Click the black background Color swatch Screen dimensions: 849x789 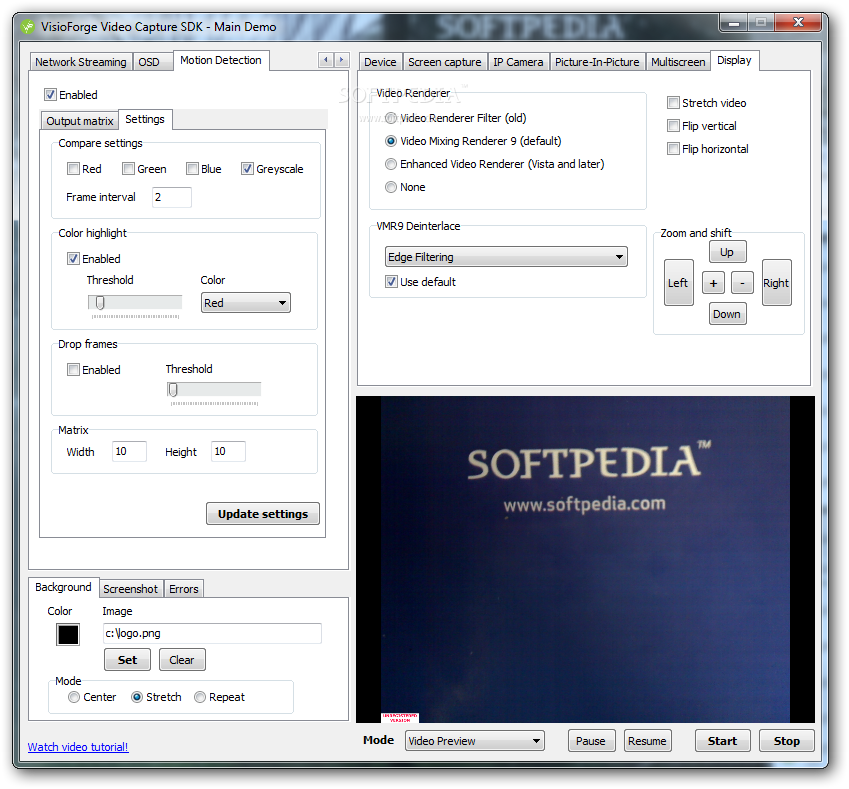68,634
